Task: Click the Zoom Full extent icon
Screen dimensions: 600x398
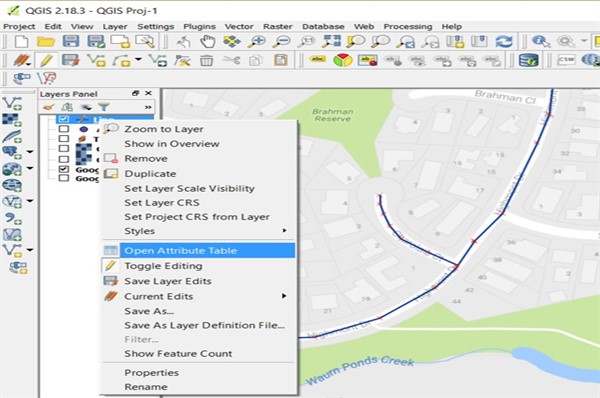Action: pos(331,41)
